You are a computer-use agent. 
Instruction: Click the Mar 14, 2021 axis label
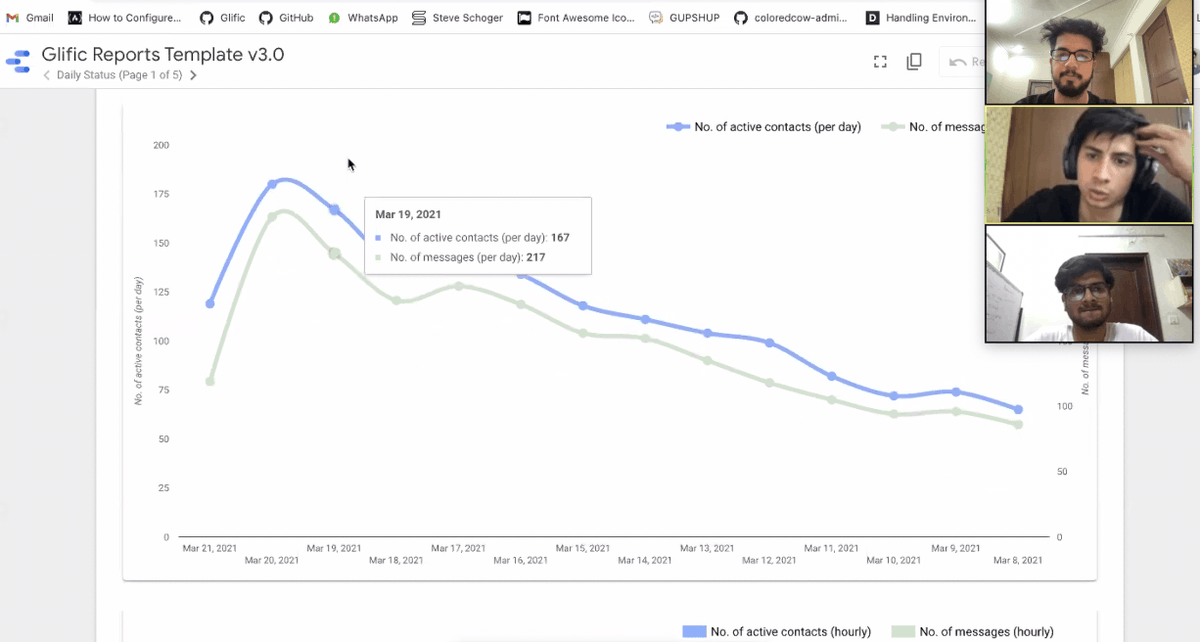pos(645,560)
